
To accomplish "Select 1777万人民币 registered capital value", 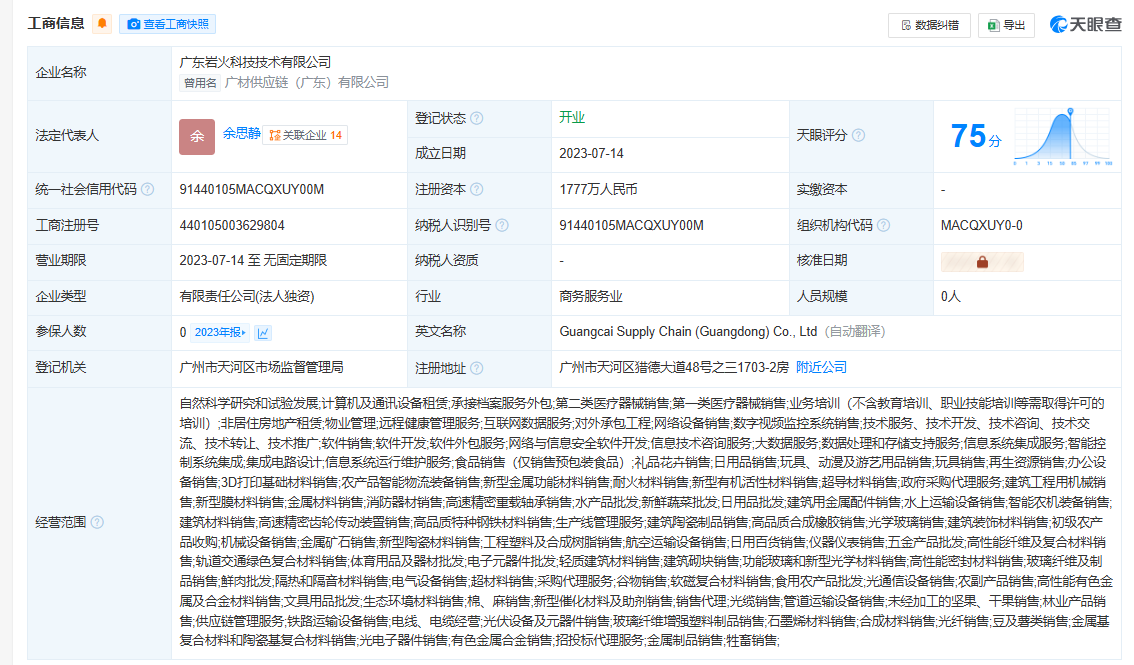I will tap(598, 189).
